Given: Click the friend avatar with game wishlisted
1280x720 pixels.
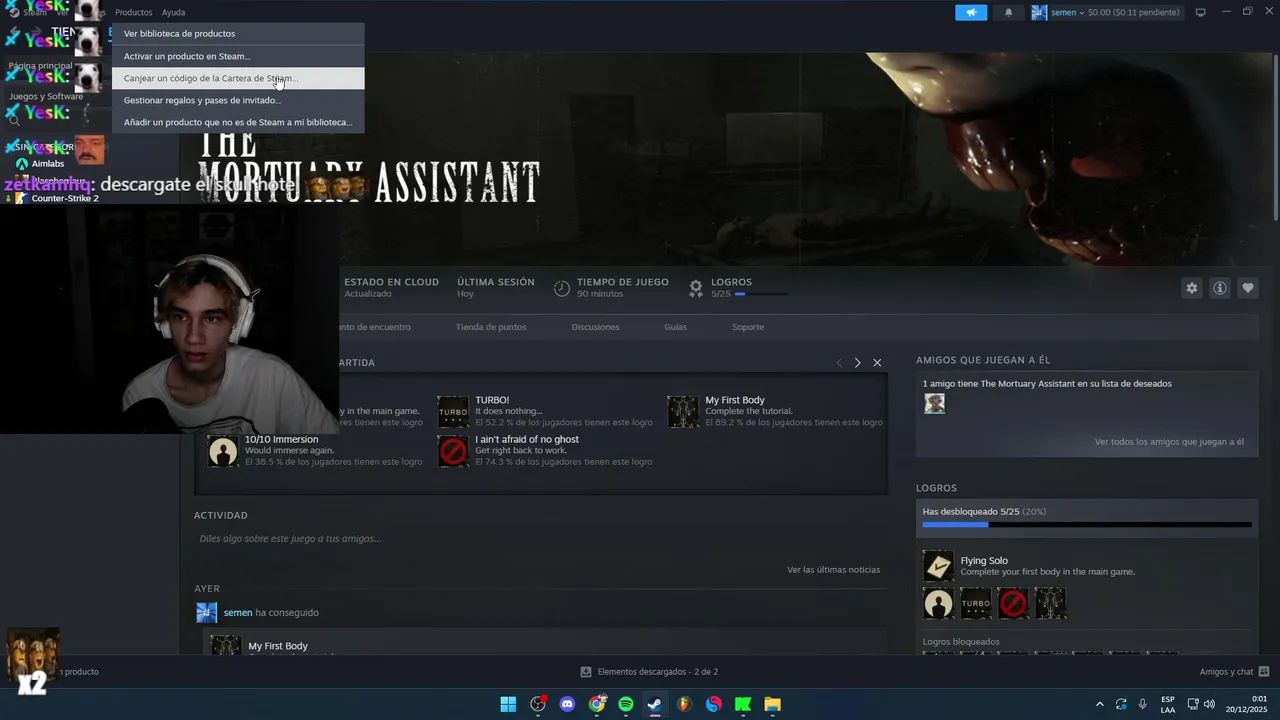Looking at the screenshot, I should tap(934, 403).
